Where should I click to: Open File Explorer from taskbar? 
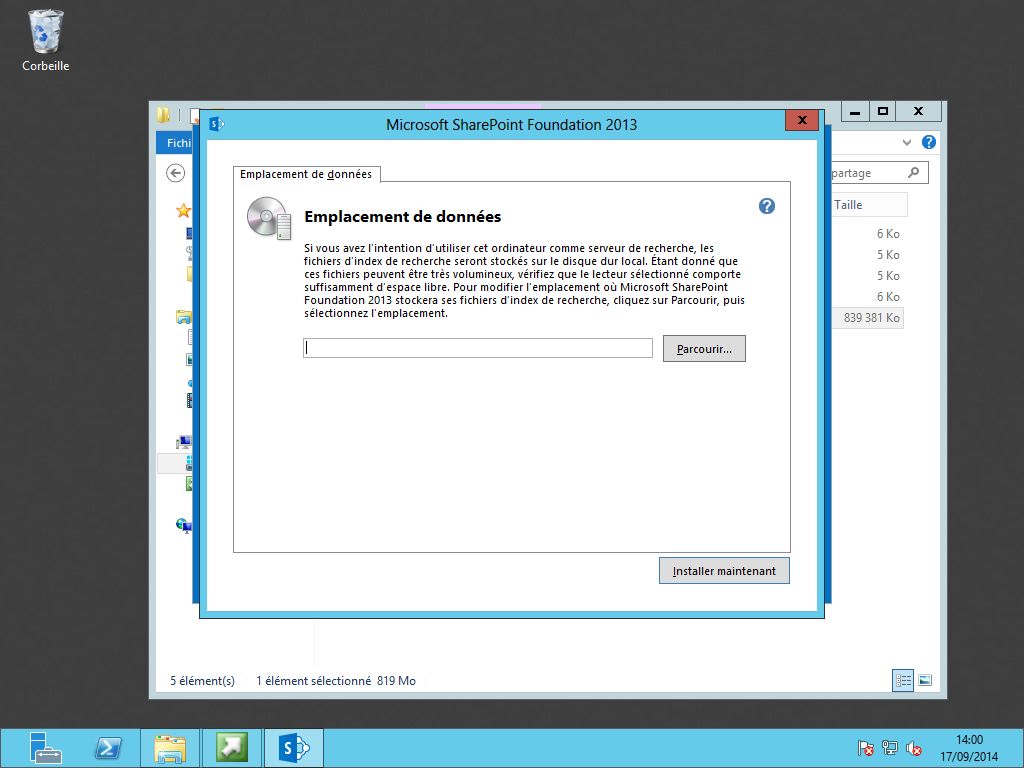click(170, 748)
